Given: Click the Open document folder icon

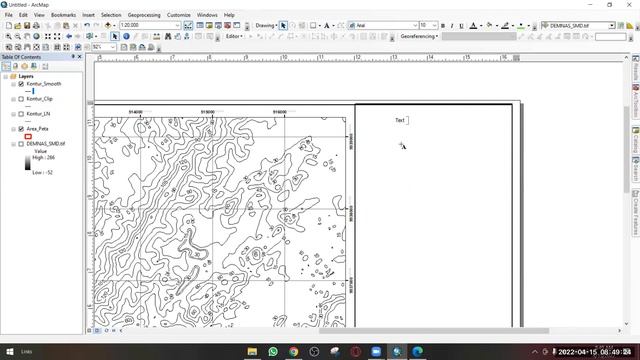Looking at the screenshot, I should coord(18,26).
